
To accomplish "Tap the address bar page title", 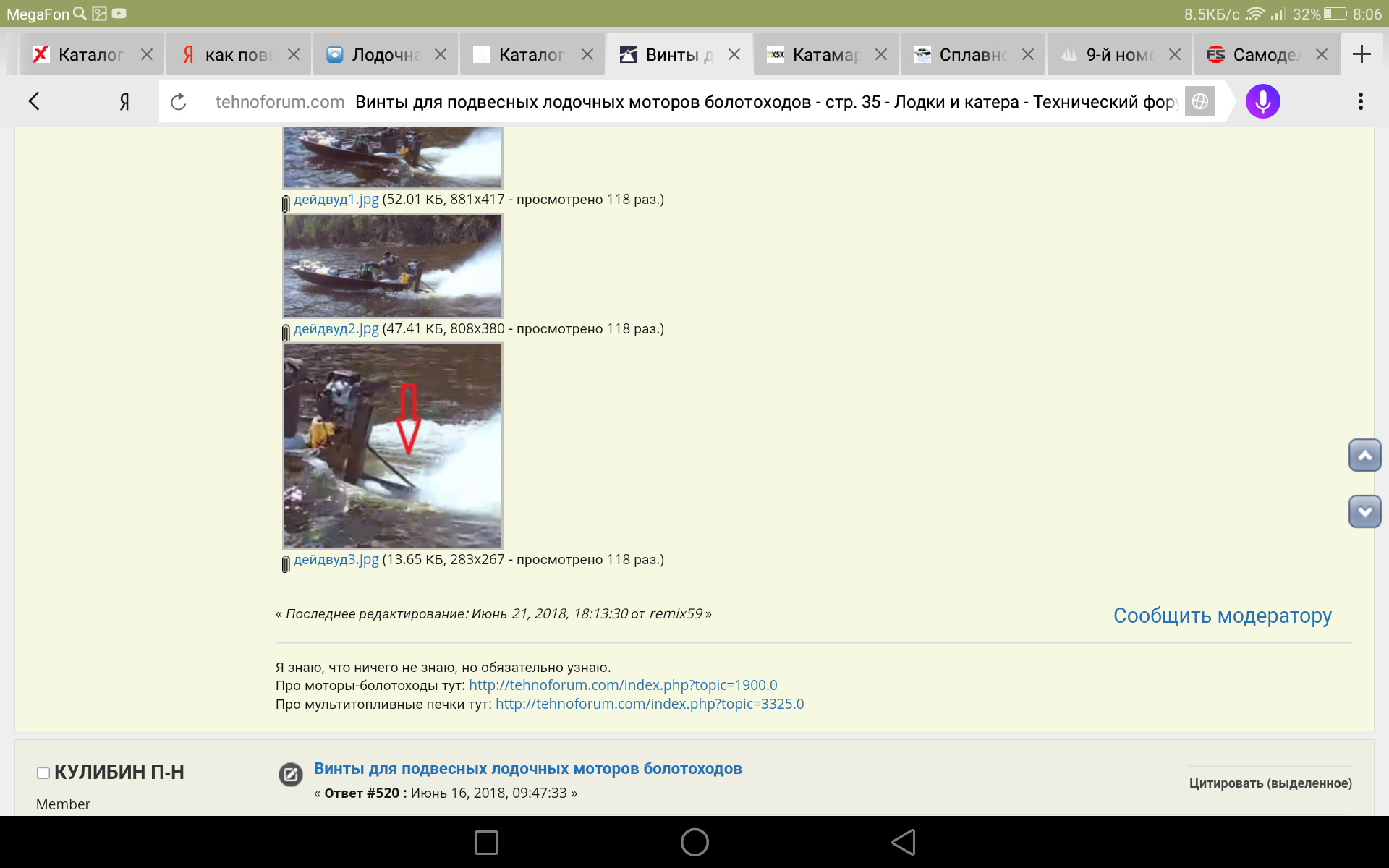I will [765, 102].
